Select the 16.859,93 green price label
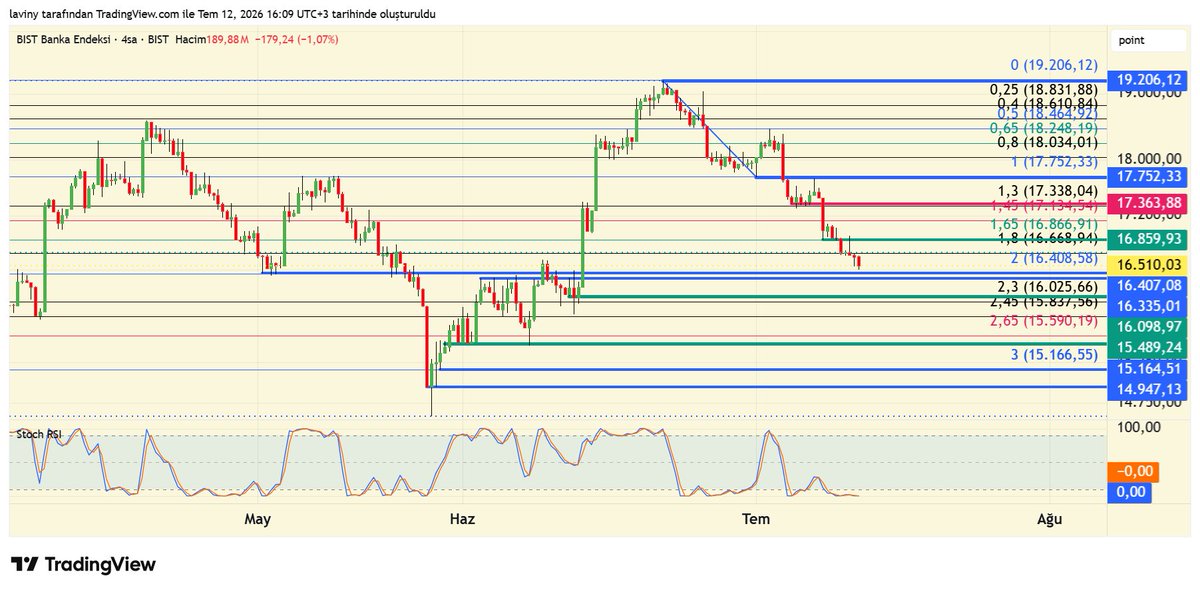 (1149, 239)
